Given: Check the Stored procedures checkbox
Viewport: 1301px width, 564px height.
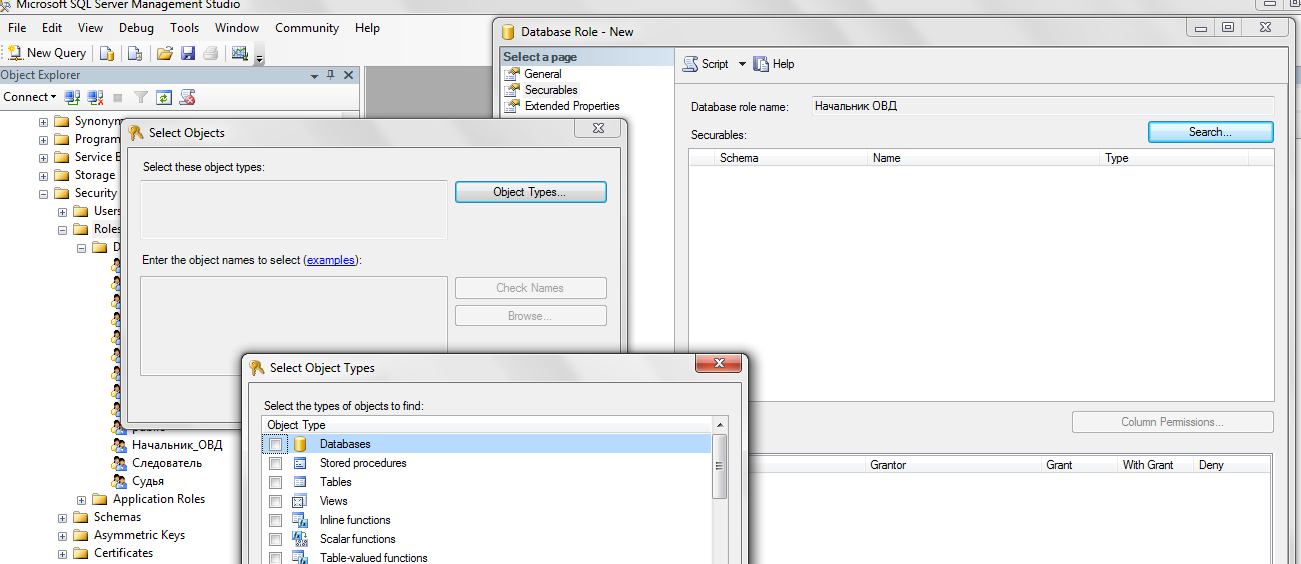Looking at the screenshot, I should pos(276,463).
